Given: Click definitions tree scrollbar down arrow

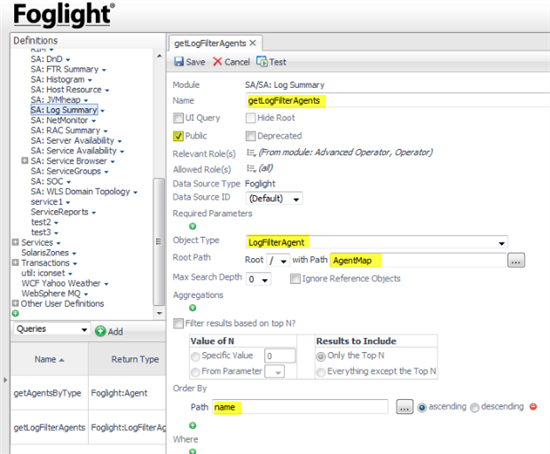Looking at the screenshot, I should click(159, 313).
